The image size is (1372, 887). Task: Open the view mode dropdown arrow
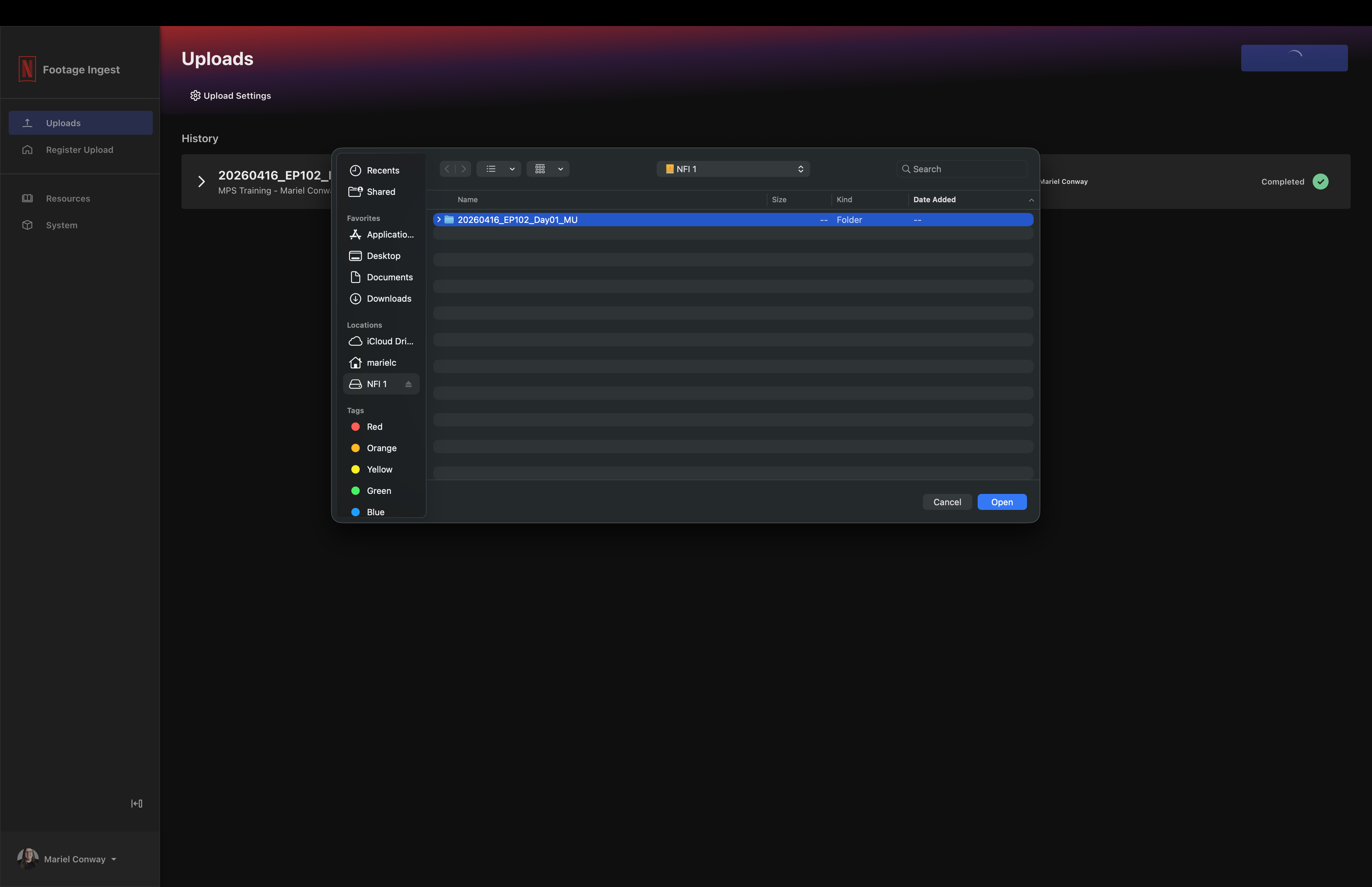512,169
